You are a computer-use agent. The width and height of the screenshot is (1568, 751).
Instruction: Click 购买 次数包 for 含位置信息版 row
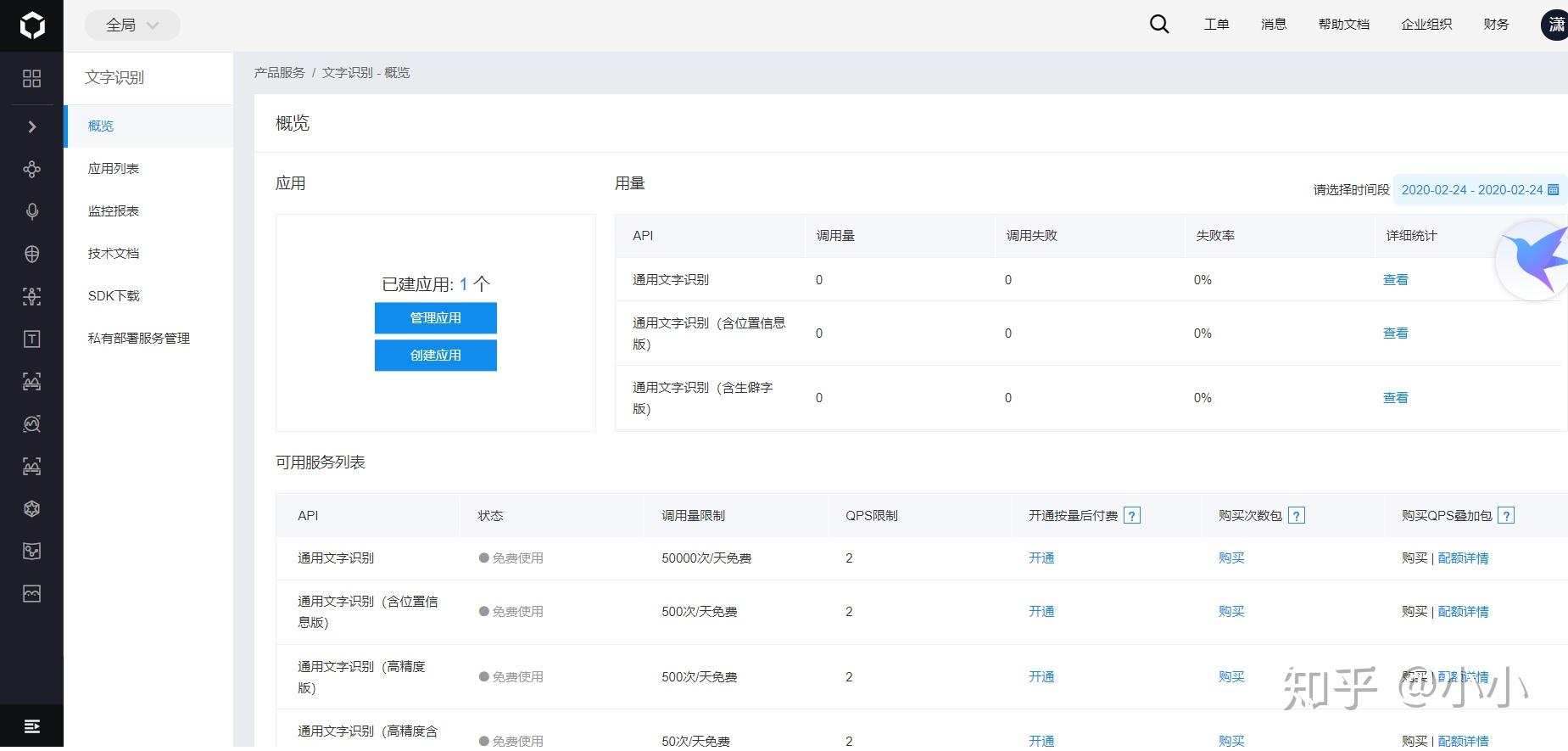(1231, 612)
